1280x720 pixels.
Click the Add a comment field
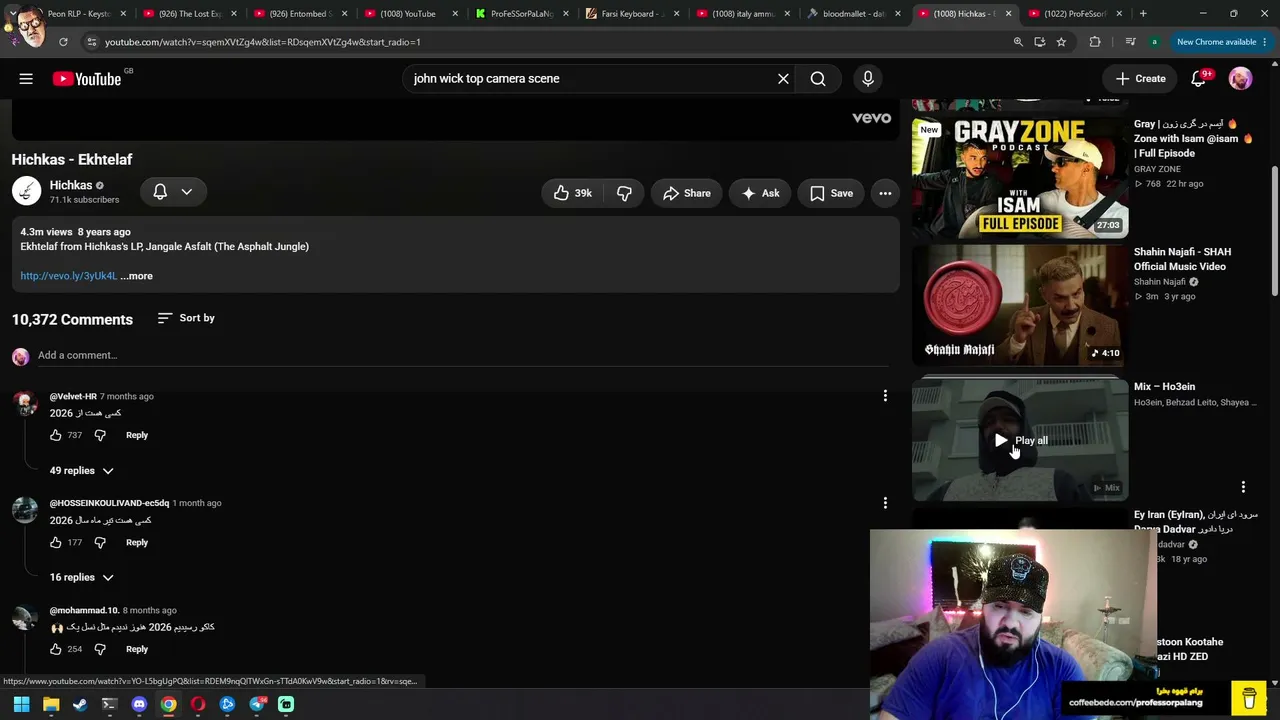(462, 355)
